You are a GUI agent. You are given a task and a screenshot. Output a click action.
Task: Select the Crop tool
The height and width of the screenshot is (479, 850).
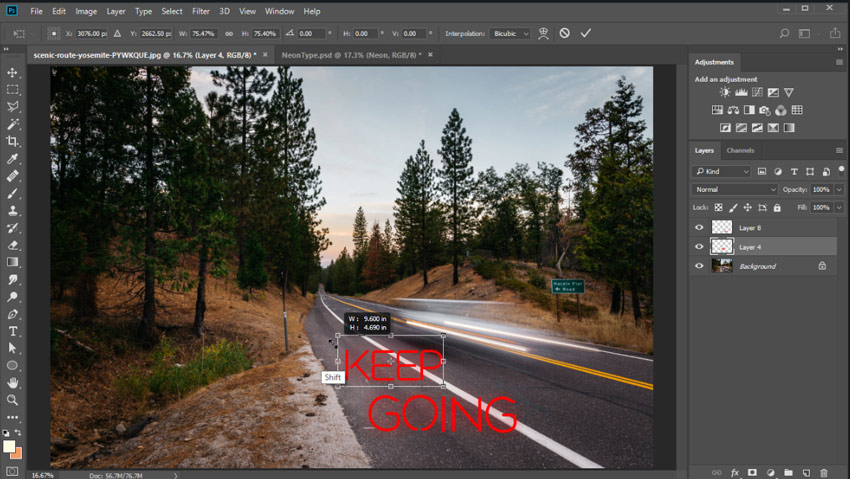[12, 141]
